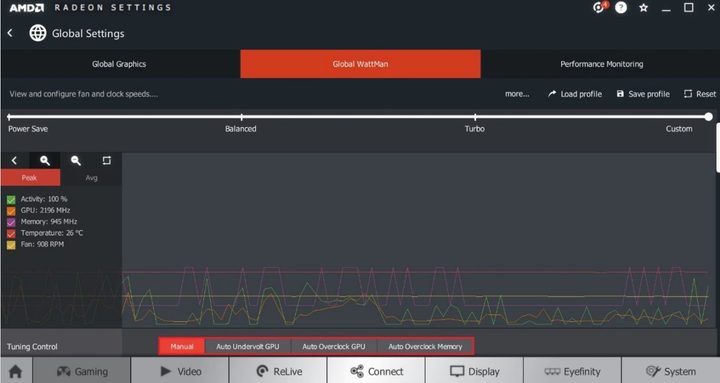
Task: Click the Global Settings globe icon
Action: [x=38, y=33]
